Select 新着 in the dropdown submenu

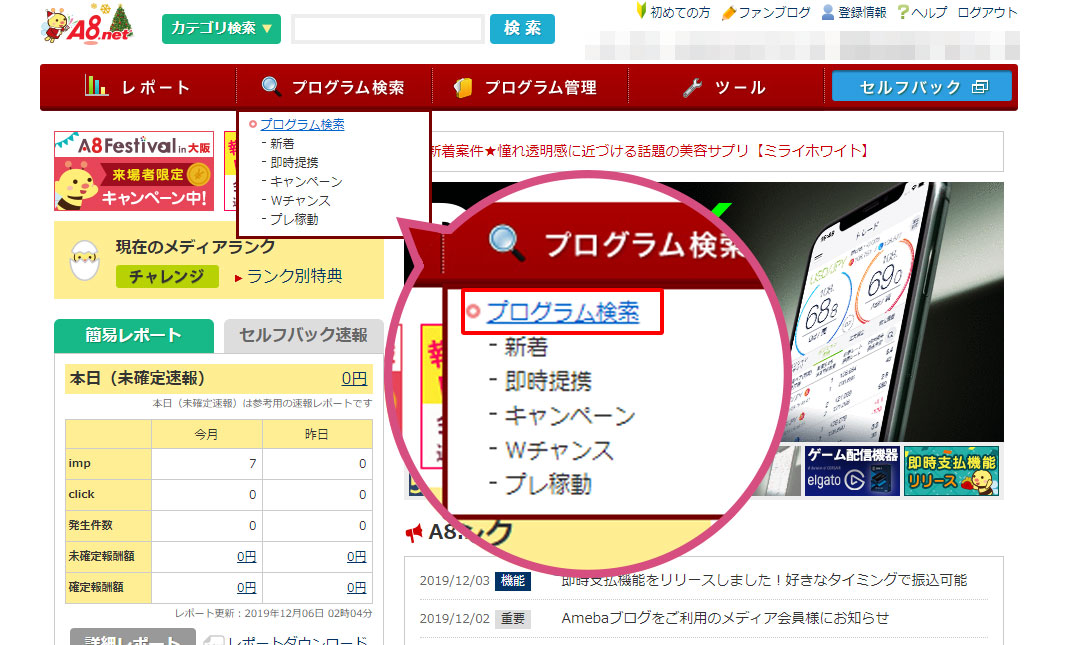pyautogui.click(x=282, y=143)
